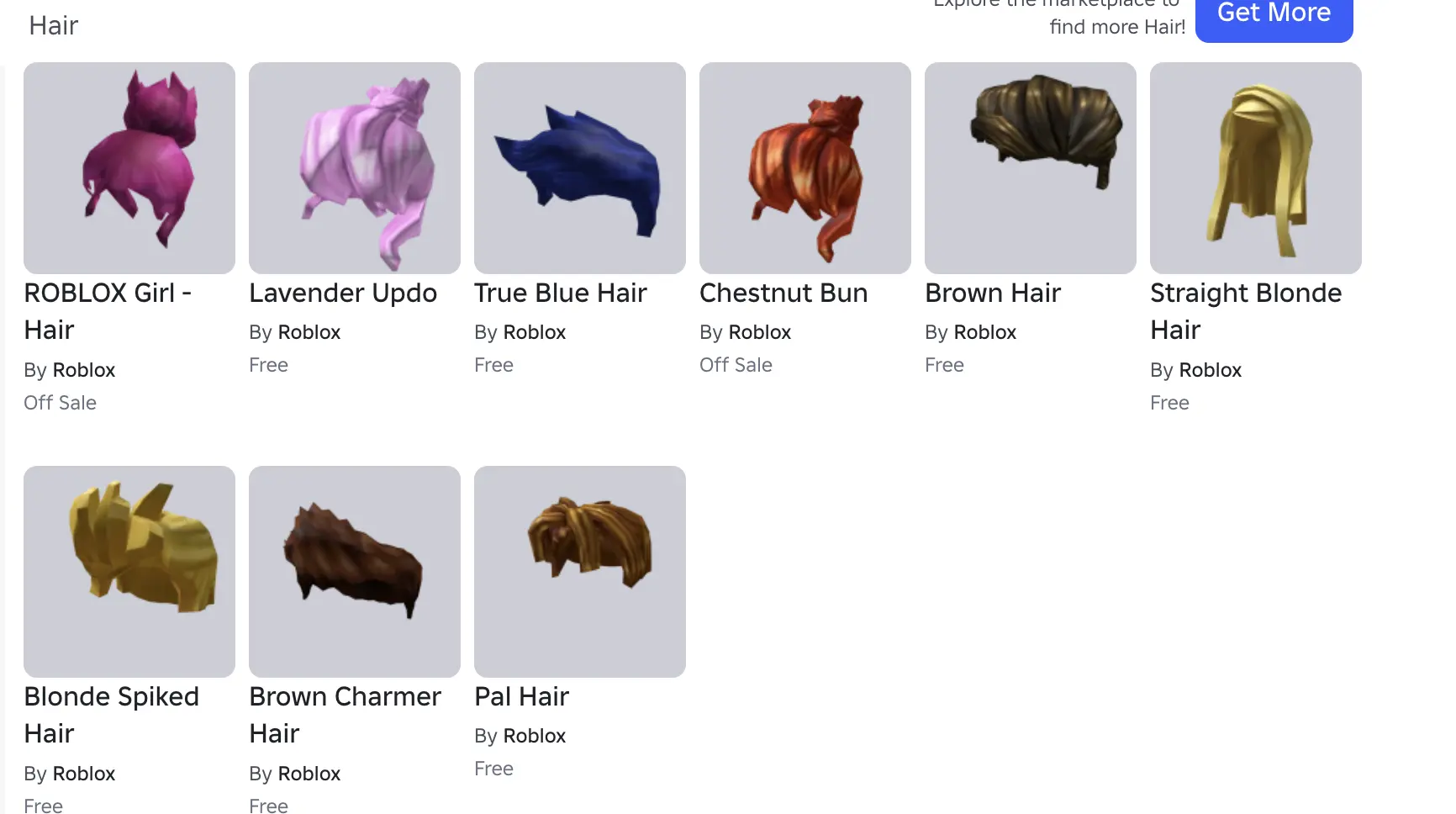
Task: Visit Roblox creator link under Chestnut Bun
Action: point(759,332)
